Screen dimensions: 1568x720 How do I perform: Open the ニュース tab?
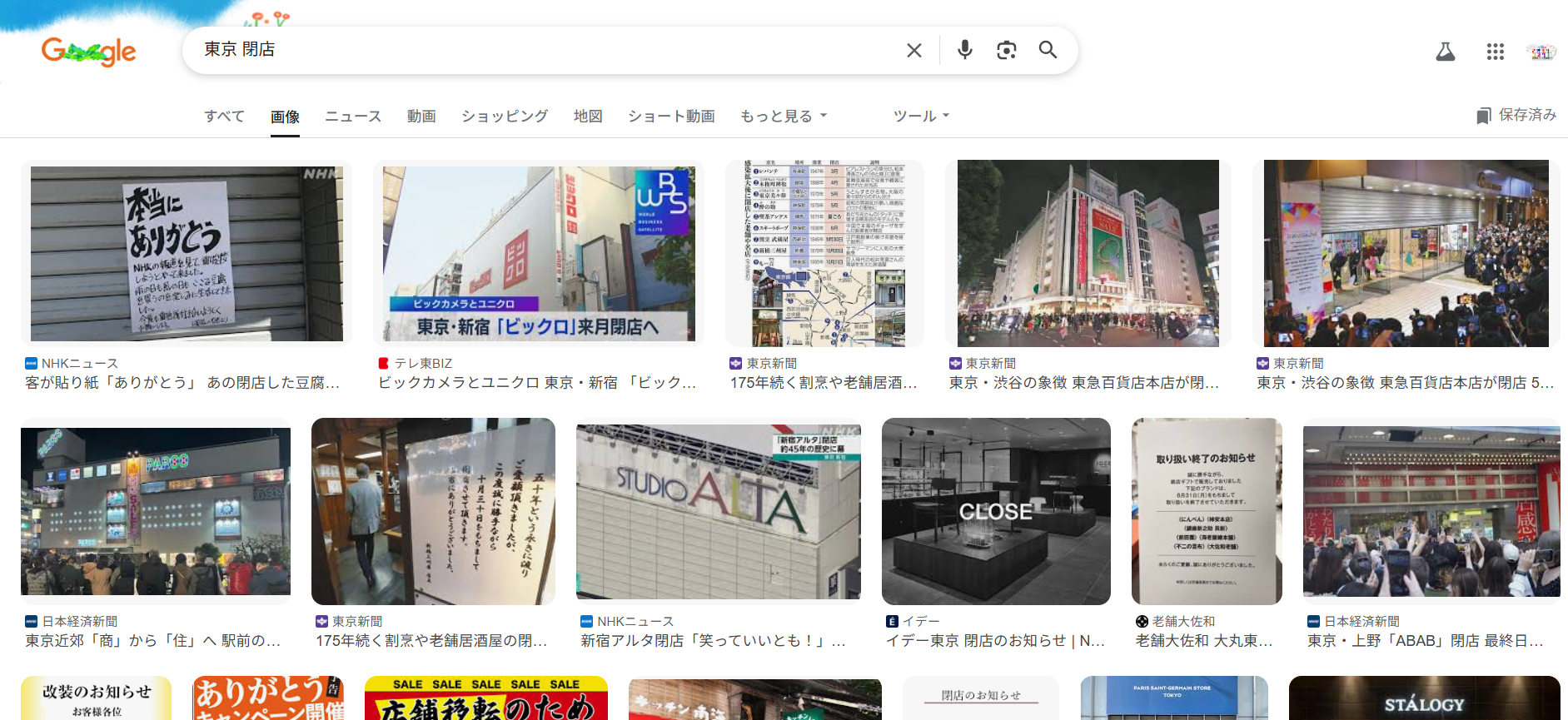tap(353, 116)
